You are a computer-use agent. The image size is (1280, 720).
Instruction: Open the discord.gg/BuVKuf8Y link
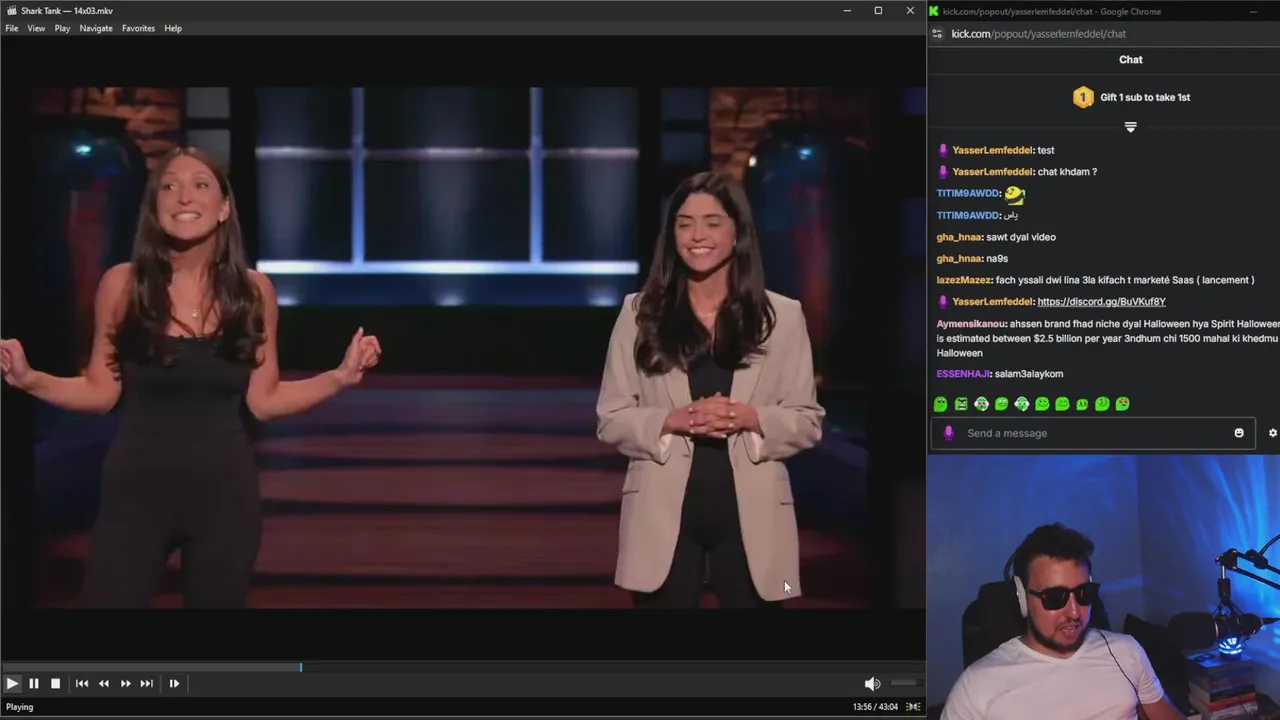pos(1101,301)
